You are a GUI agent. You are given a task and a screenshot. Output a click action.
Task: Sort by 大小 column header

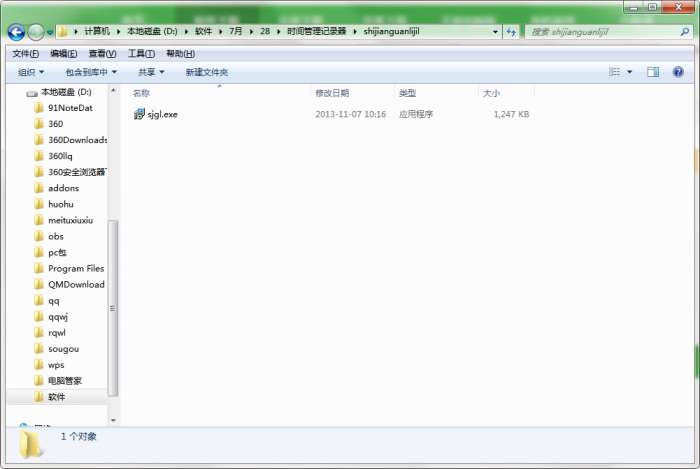point(491,93)
